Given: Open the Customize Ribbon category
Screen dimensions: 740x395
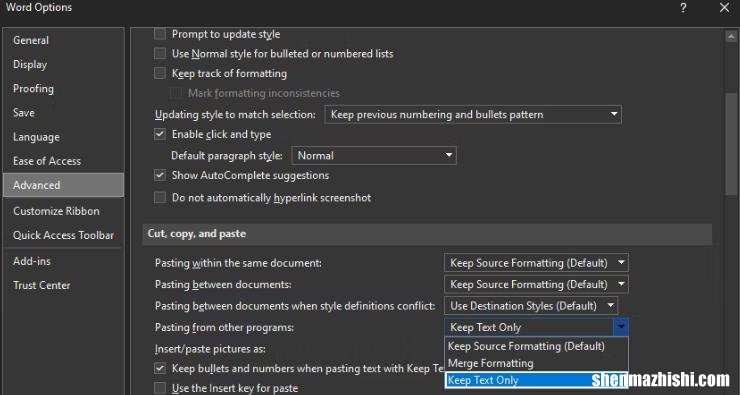Looking at the screenshot, I should coord(63,211).
